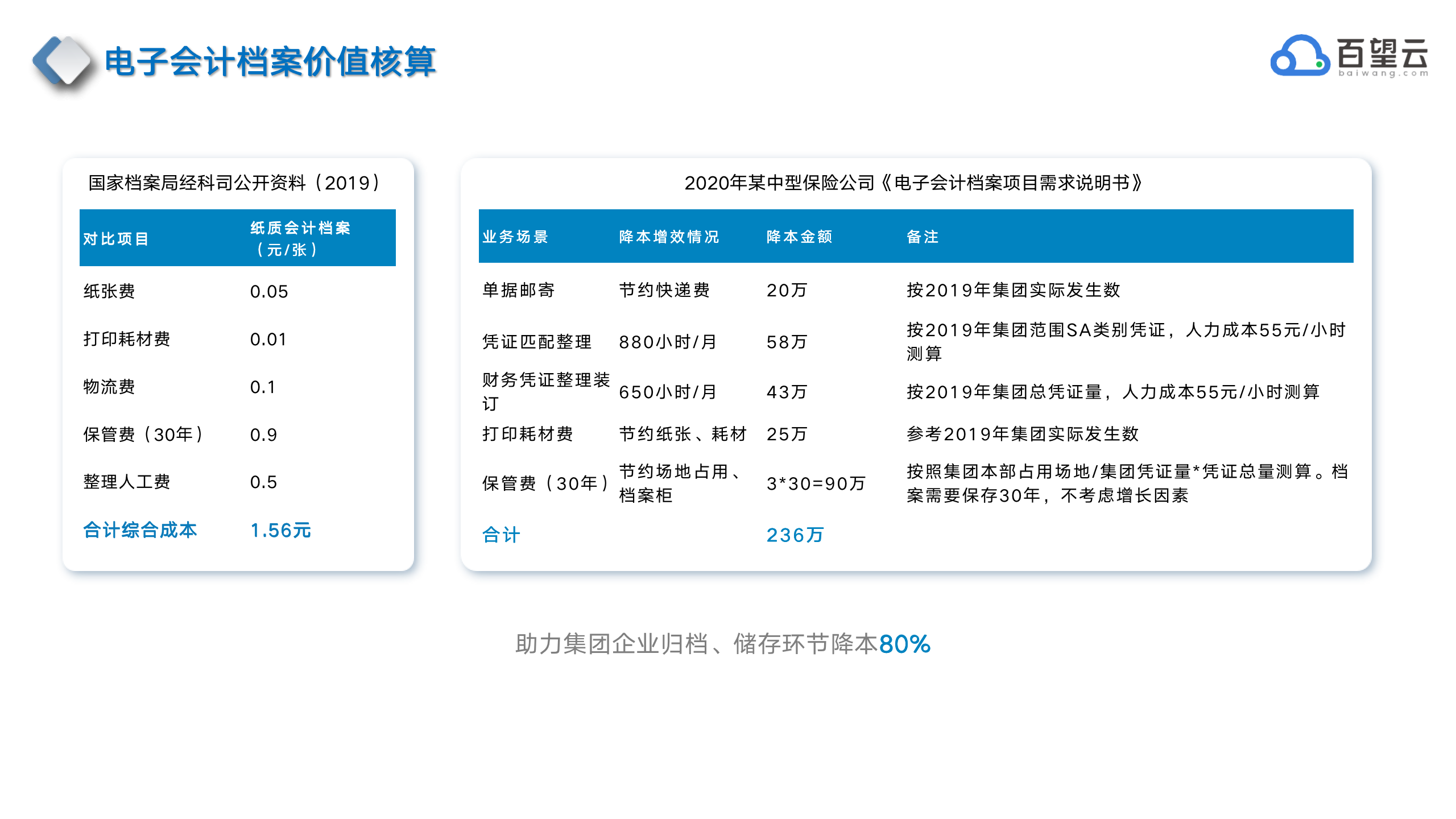Click the 降本金额 header cell
Viewport: 1456px width, 819px height.
pos(799,237)
